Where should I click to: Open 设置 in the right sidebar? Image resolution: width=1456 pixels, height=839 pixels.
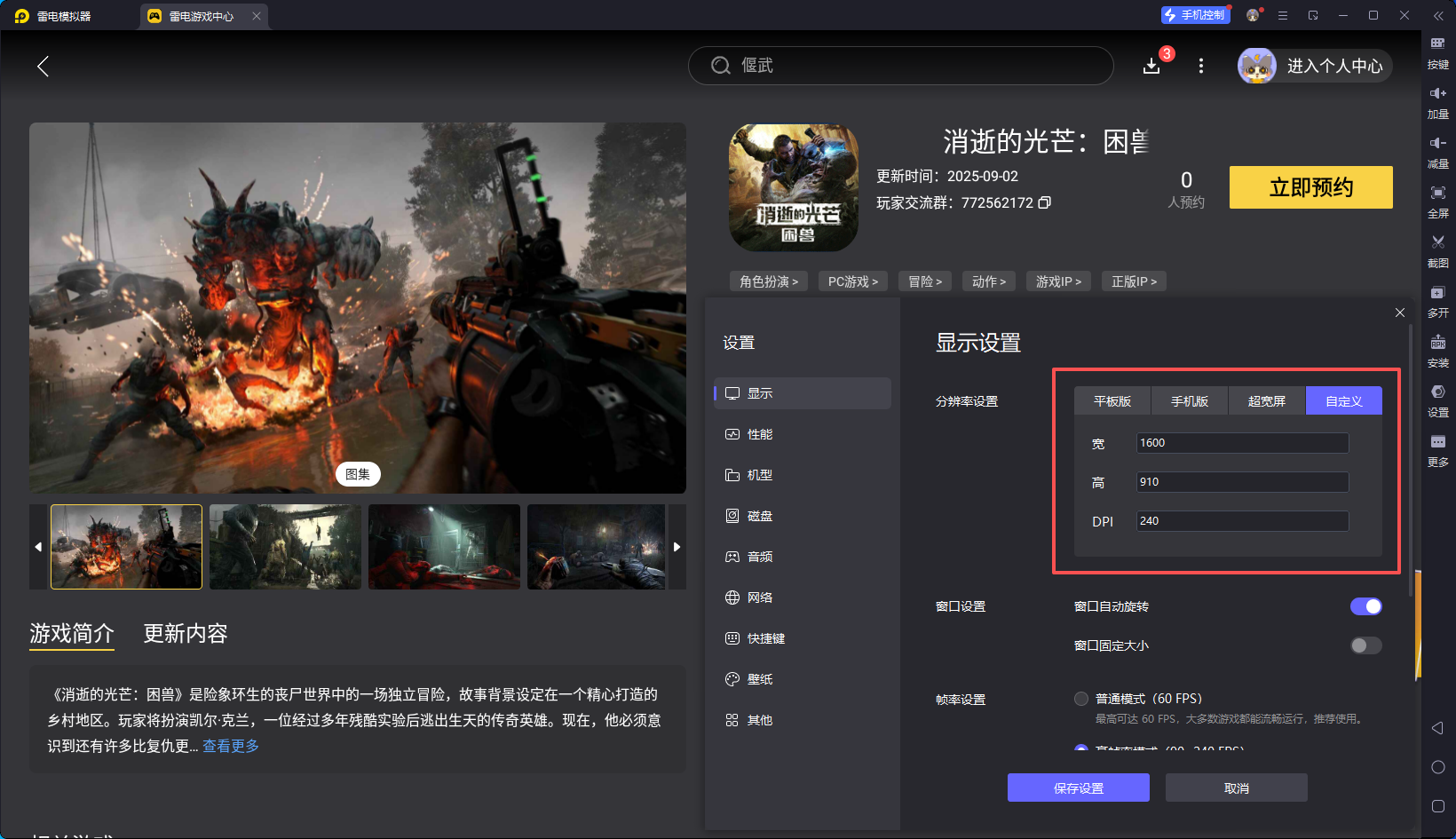click(1437, 400)
